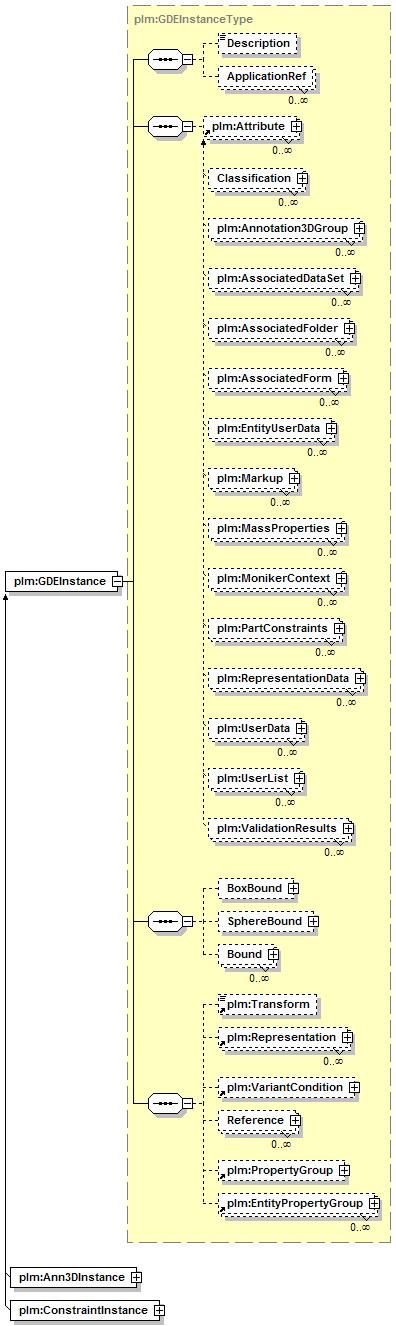Collapse the plm:GDEInstance node
This screenshot has height=1326, width=396.
point(117,581)
